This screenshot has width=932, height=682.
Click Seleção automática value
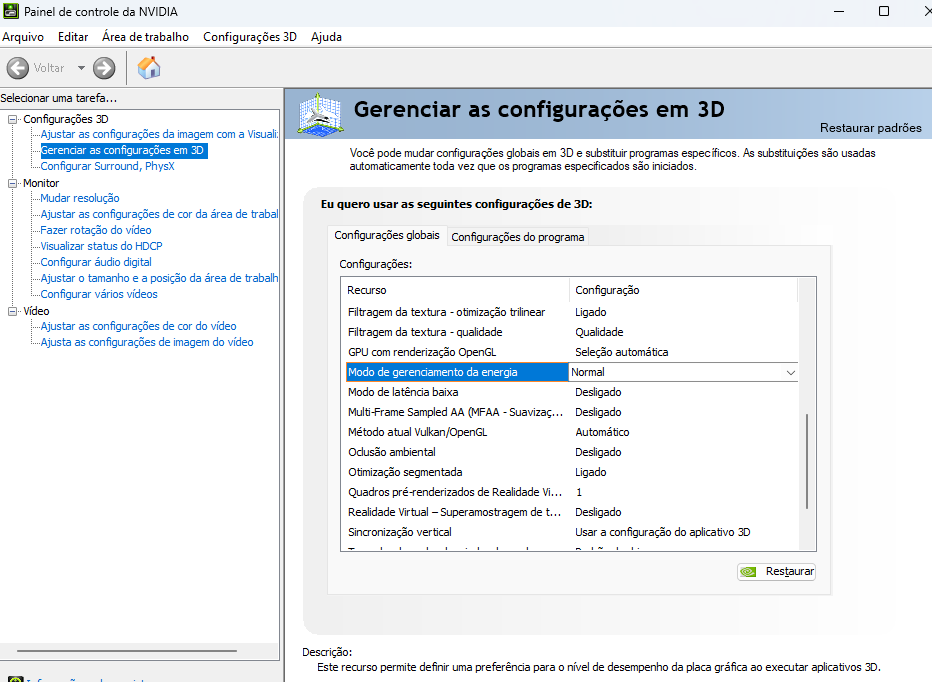coord(621,352)
